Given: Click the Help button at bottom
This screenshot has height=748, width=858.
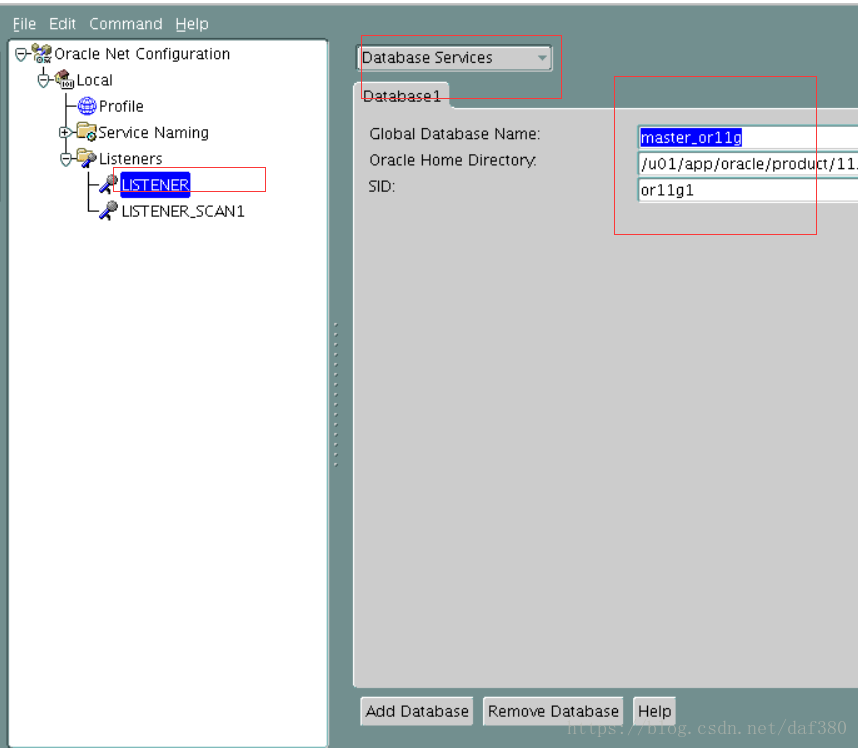Looking at the screenshot, I should click(x=654, y=711).
